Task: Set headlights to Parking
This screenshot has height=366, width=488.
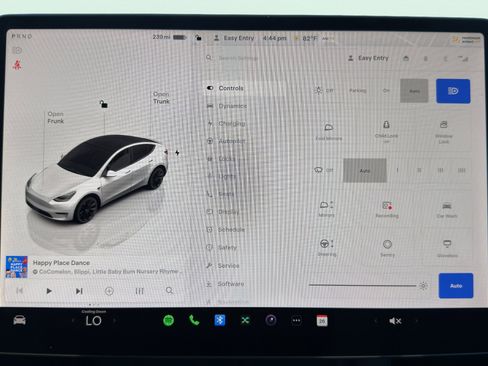Action: click(x=358, y=90)
